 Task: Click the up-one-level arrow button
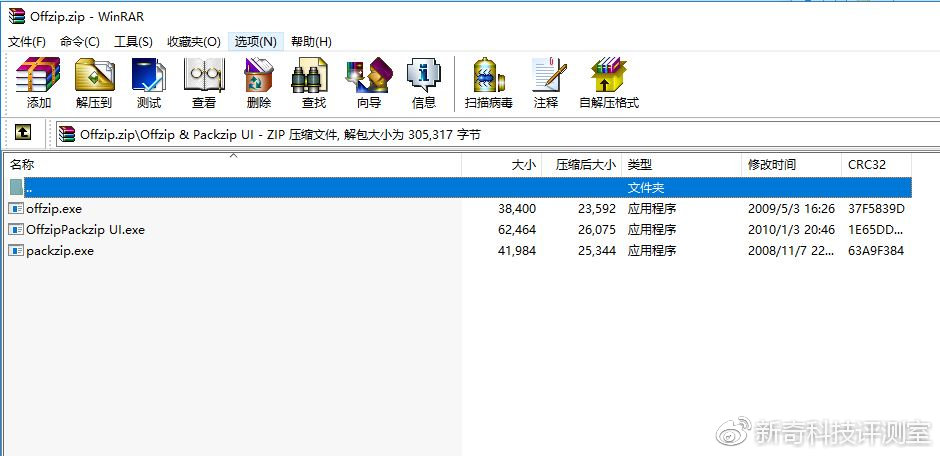pyautogui.click(x=23, y=132)
